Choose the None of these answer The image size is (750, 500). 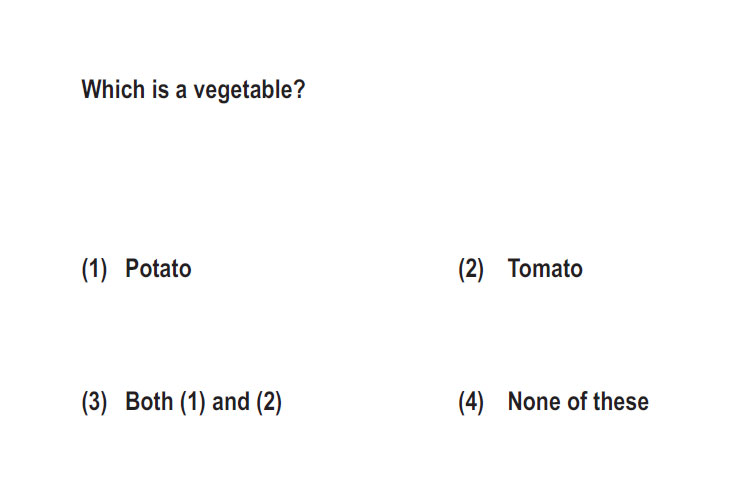(x=578, y=401)
